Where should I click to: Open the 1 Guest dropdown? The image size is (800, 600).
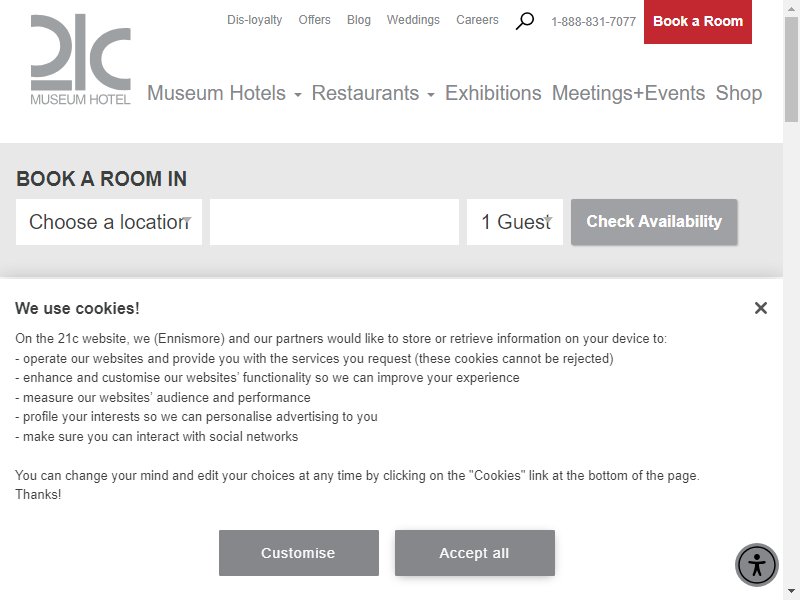515,222
